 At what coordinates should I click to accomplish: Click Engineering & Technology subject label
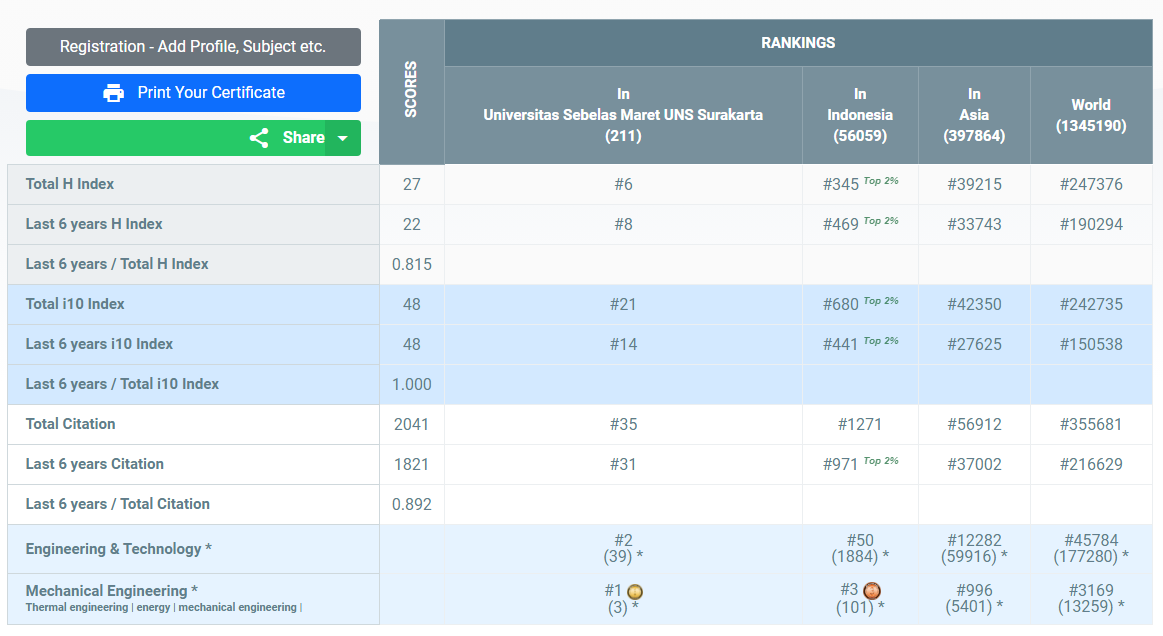[118, 549]
